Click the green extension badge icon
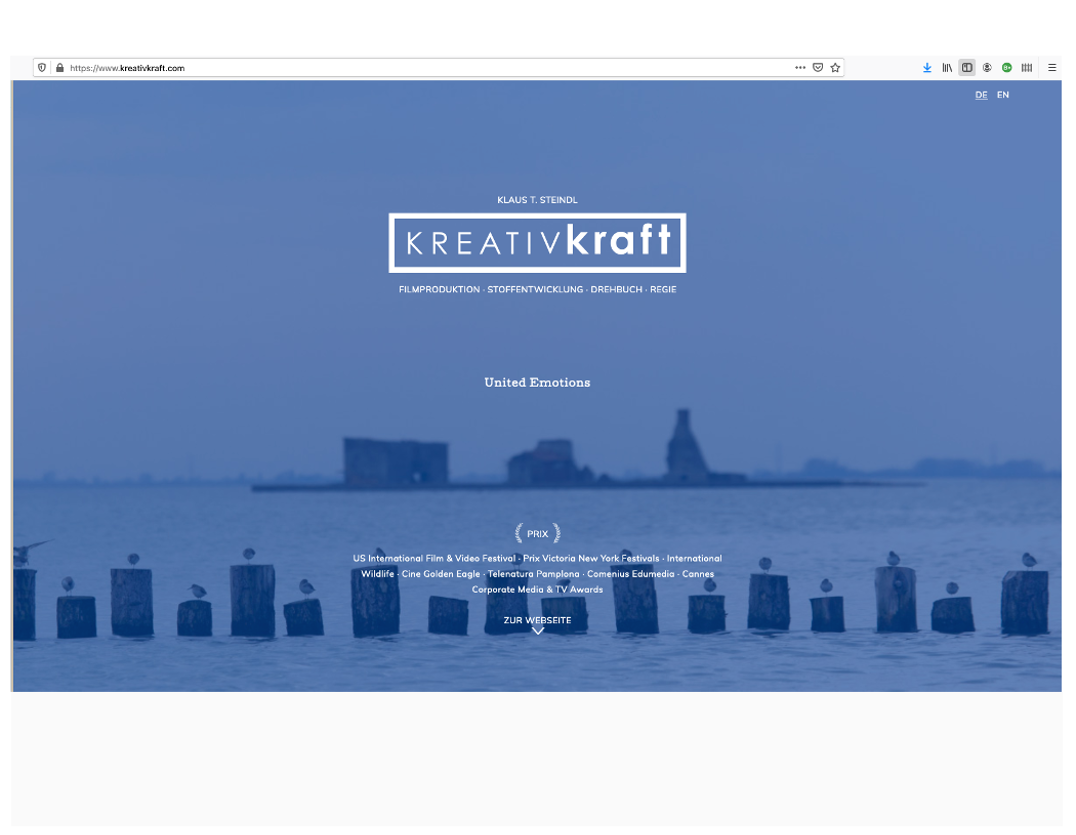The height and width of the screenshot is (835, 1076). [1007, 67]
